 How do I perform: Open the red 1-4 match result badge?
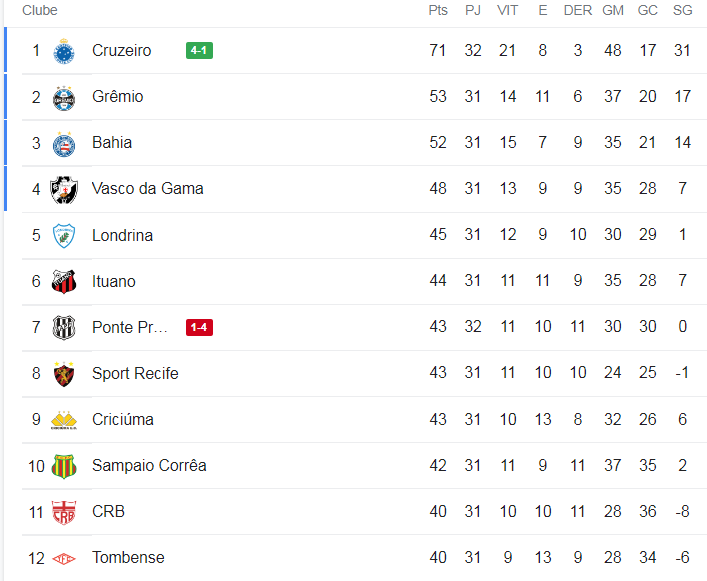click(199, 328)
